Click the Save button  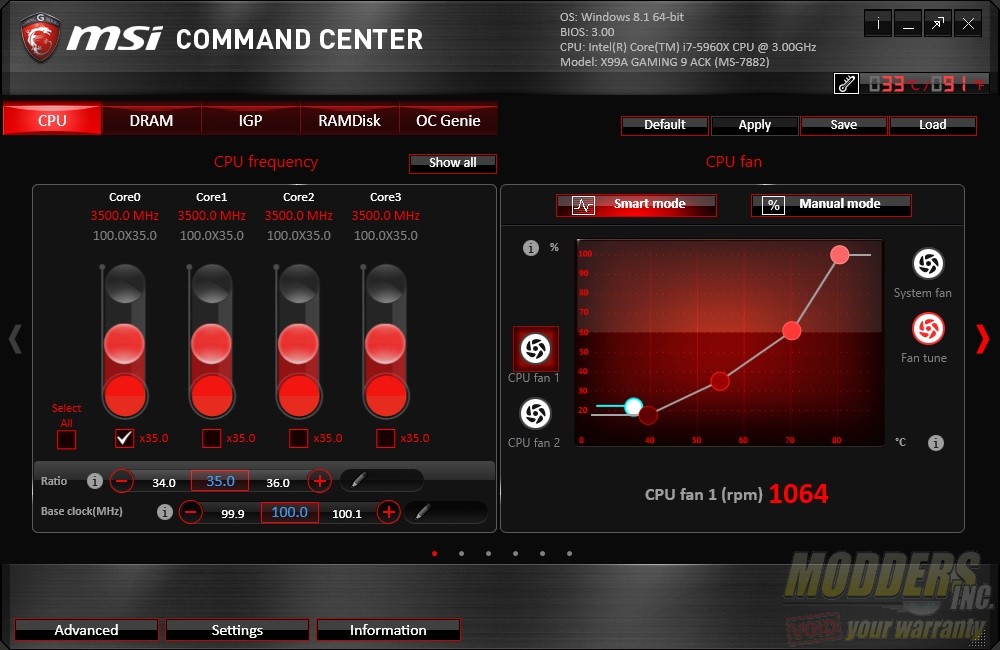pos(844,125)
